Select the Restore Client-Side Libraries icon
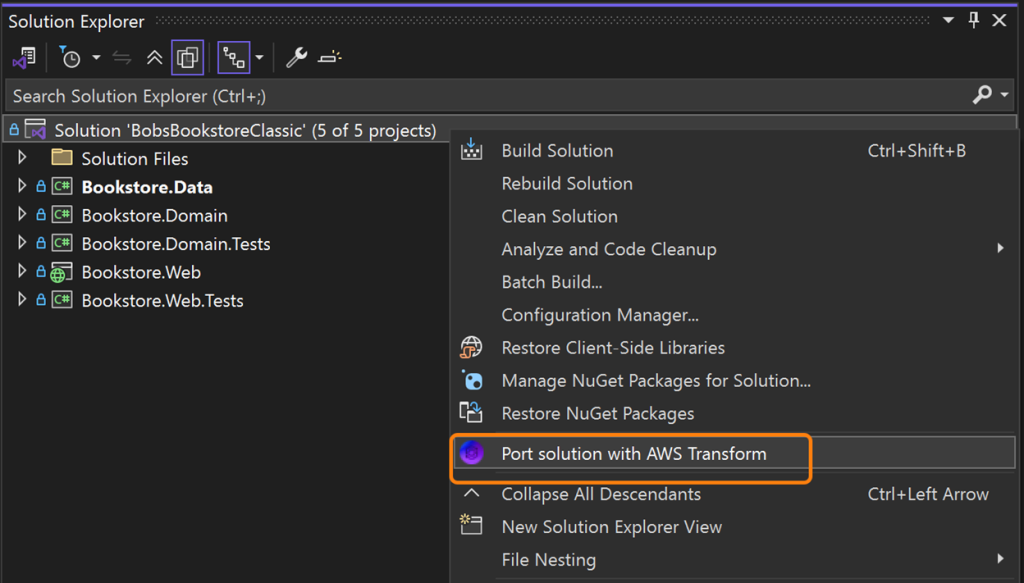The width and height of the screenshot is (1024, 583). click(471, 348)
